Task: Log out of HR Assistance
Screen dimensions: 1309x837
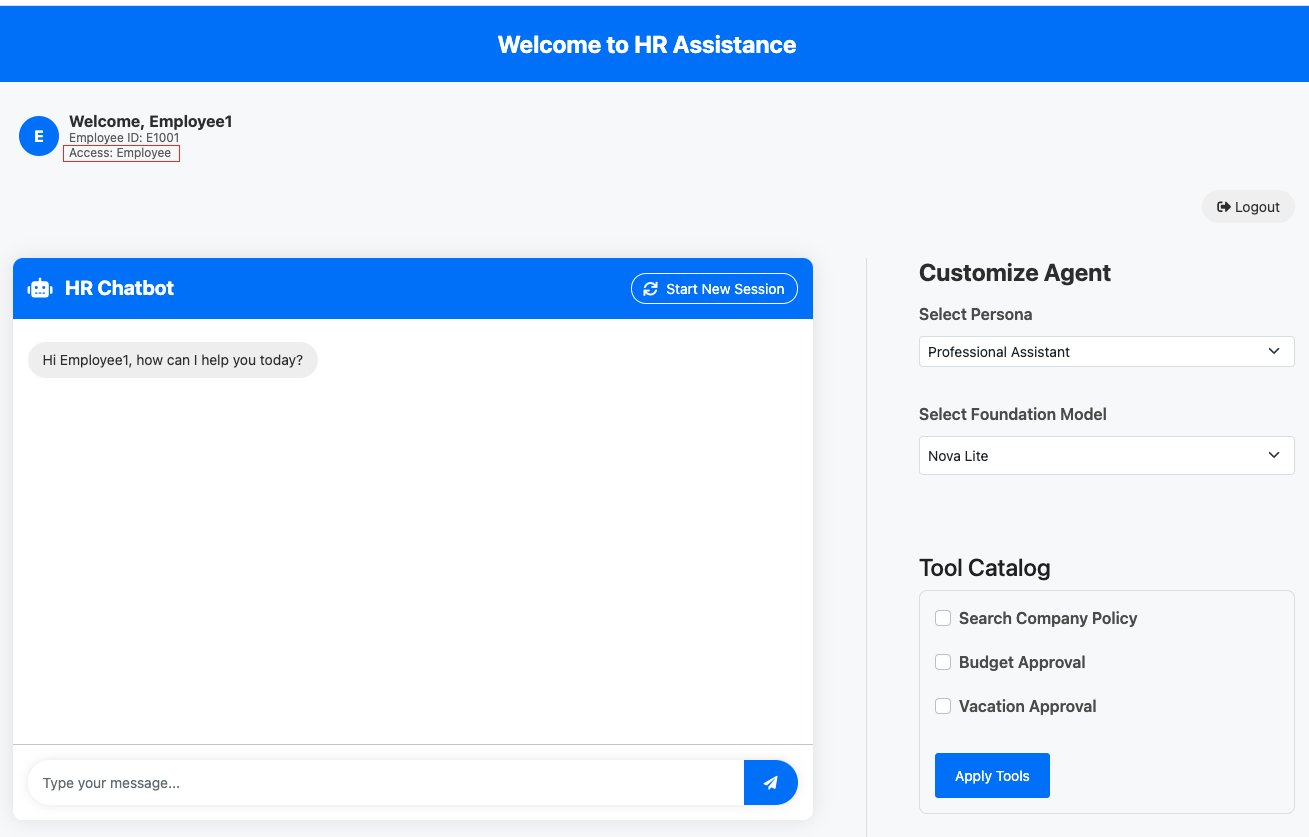Action: 1248,207
